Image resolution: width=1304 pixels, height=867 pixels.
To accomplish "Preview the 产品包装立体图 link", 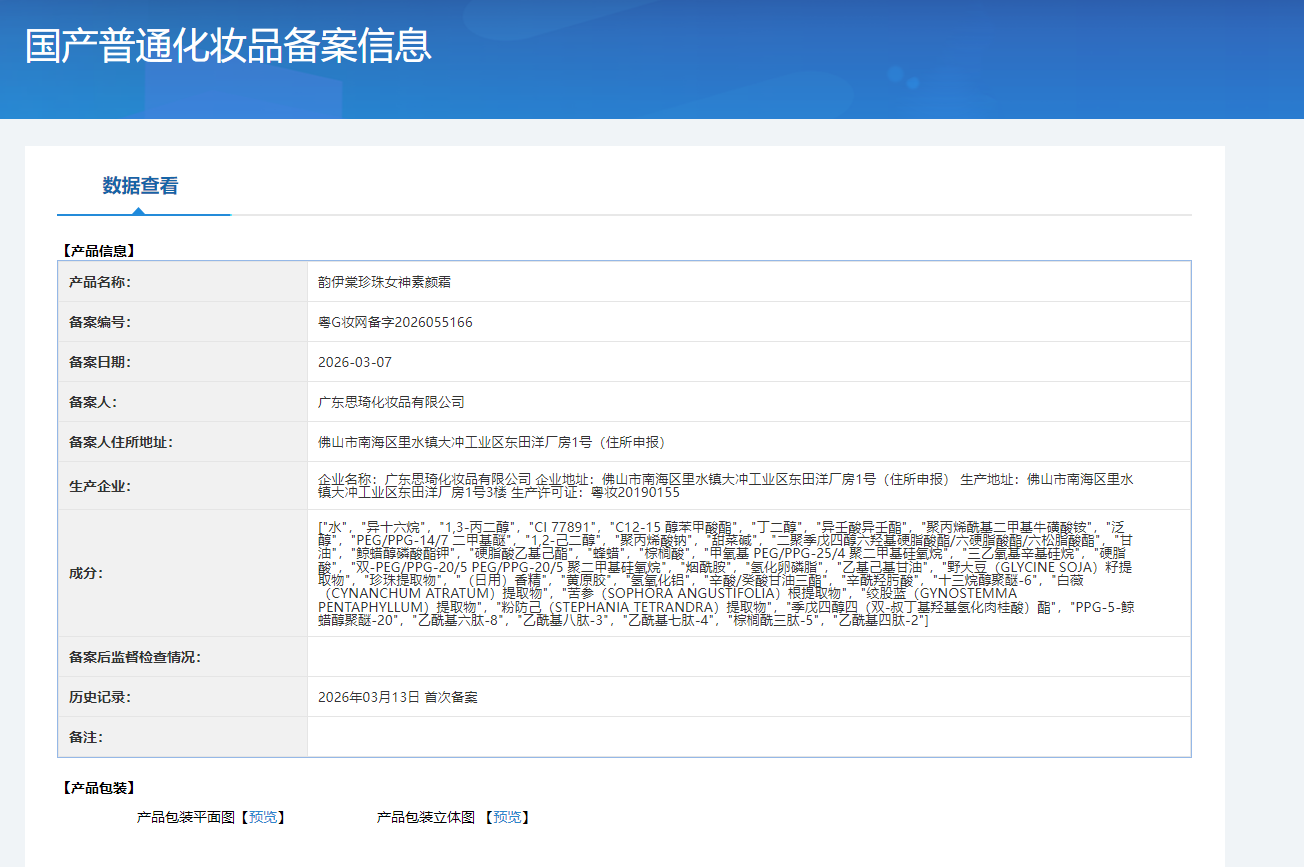I will [507, 817].
